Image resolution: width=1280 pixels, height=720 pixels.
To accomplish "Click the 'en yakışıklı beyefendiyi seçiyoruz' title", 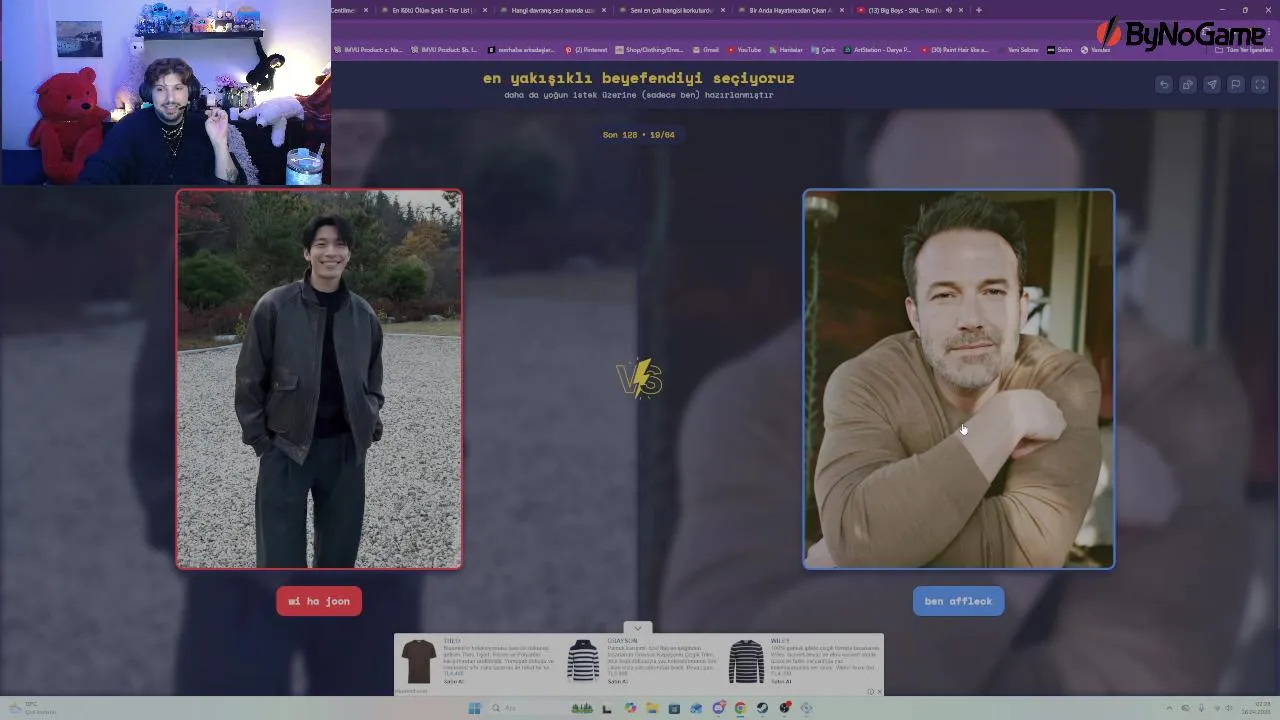I will point(638,78).
